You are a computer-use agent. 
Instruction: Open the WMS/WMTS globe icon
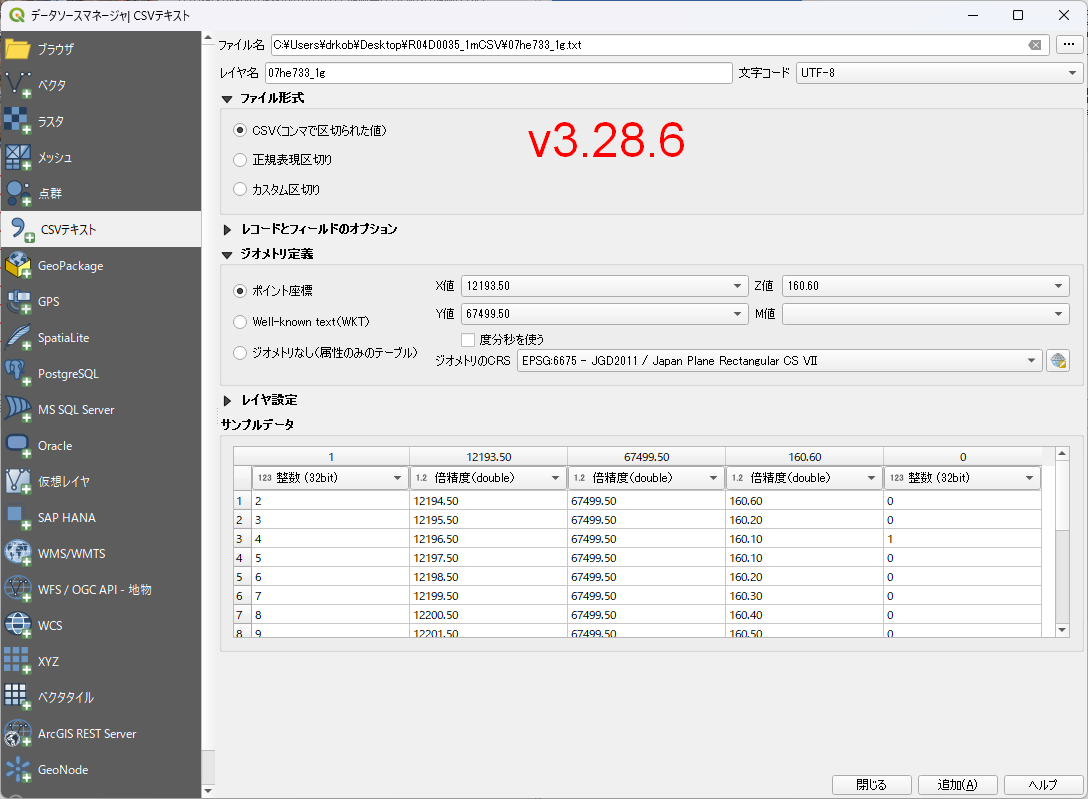pyautogui.click(x=18, y=553)
